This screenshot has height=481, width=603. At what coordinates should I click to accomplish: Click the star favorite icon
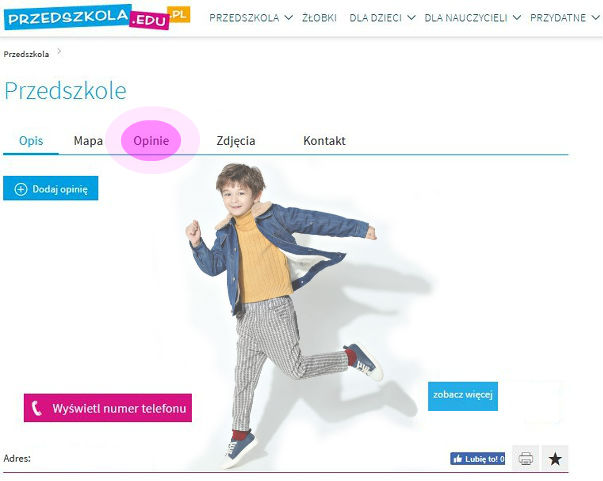pos(555,458)
